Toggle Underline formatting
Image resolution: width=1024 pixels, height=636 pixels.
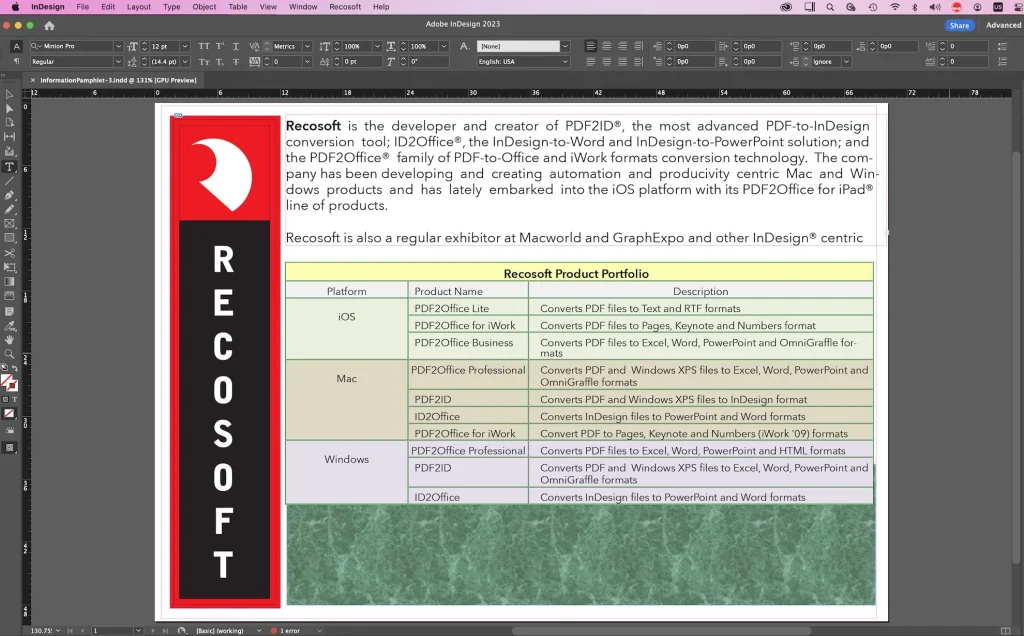(236, 46)
